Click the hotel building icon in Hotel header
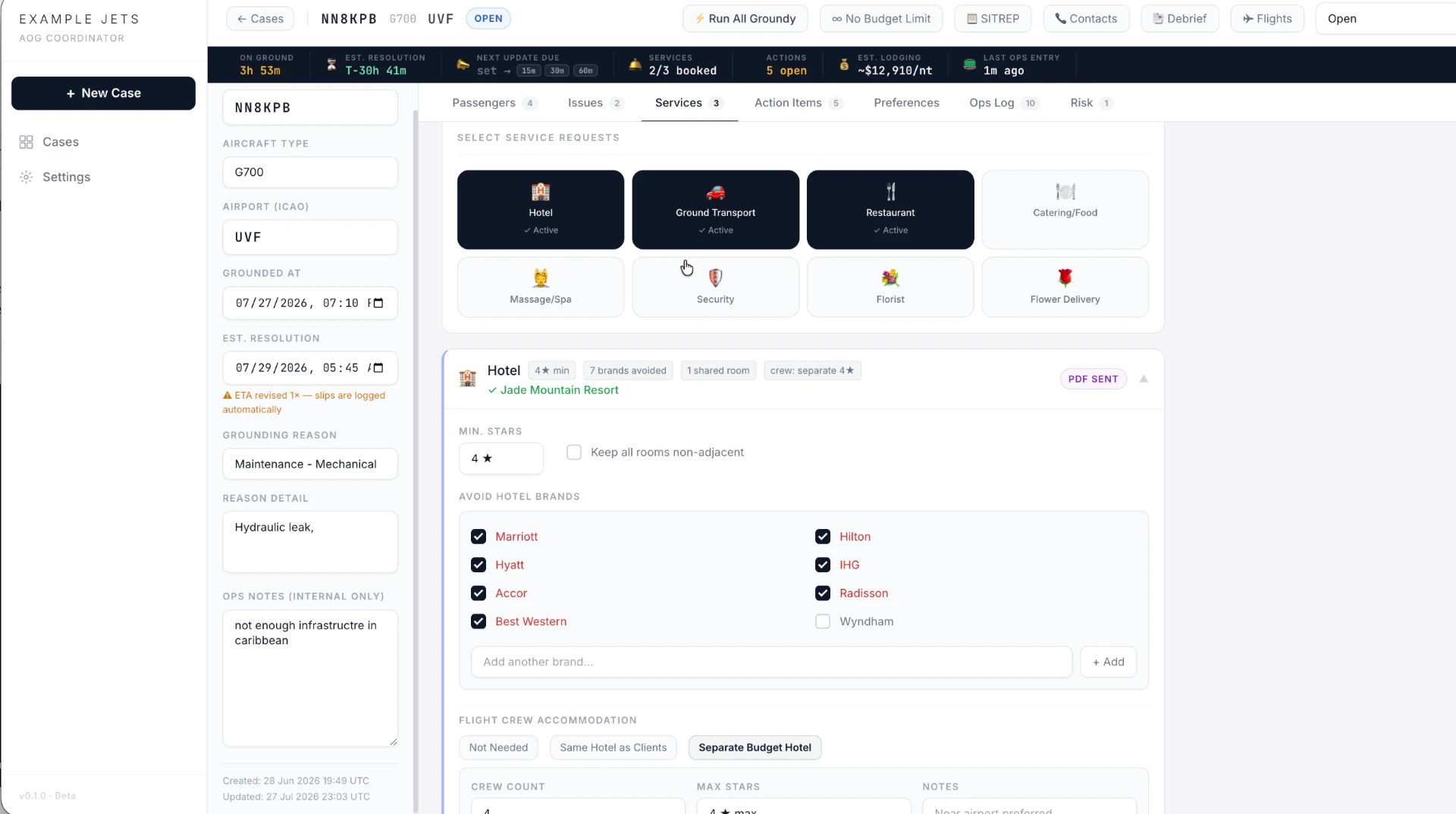 tap(468, 378)
